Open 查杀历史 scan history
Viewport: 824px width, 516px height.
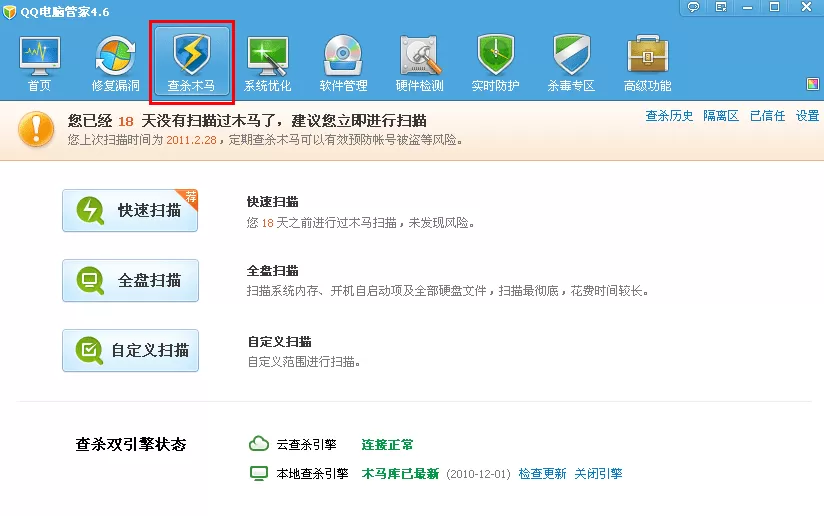point(669,116)
